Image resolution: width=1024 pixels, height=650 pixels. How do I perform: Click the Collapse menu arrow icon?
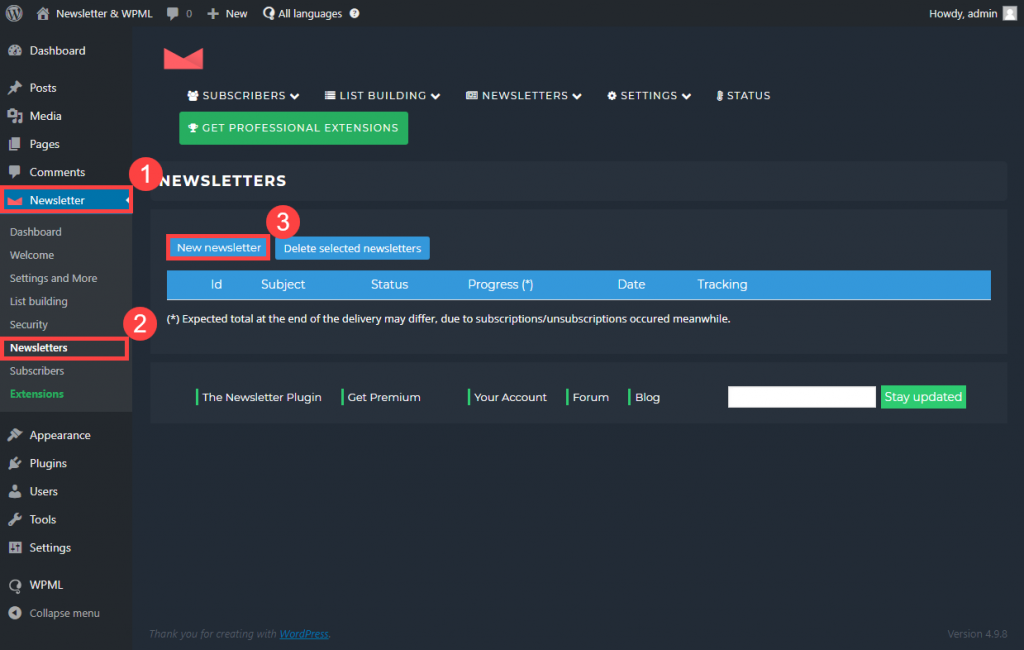click(15, 613)
